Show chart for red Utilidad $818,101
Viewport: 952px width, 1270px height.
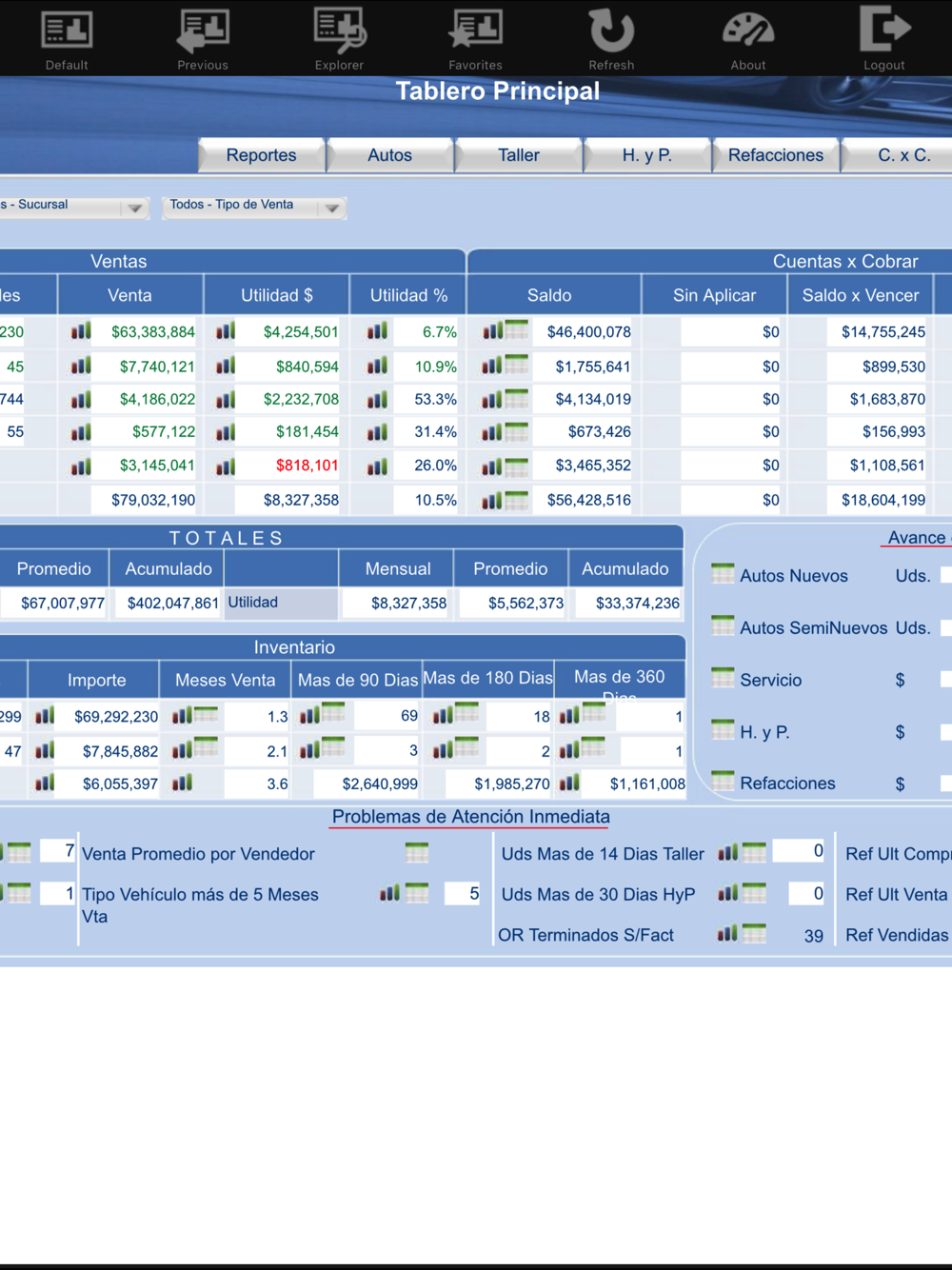226,466
